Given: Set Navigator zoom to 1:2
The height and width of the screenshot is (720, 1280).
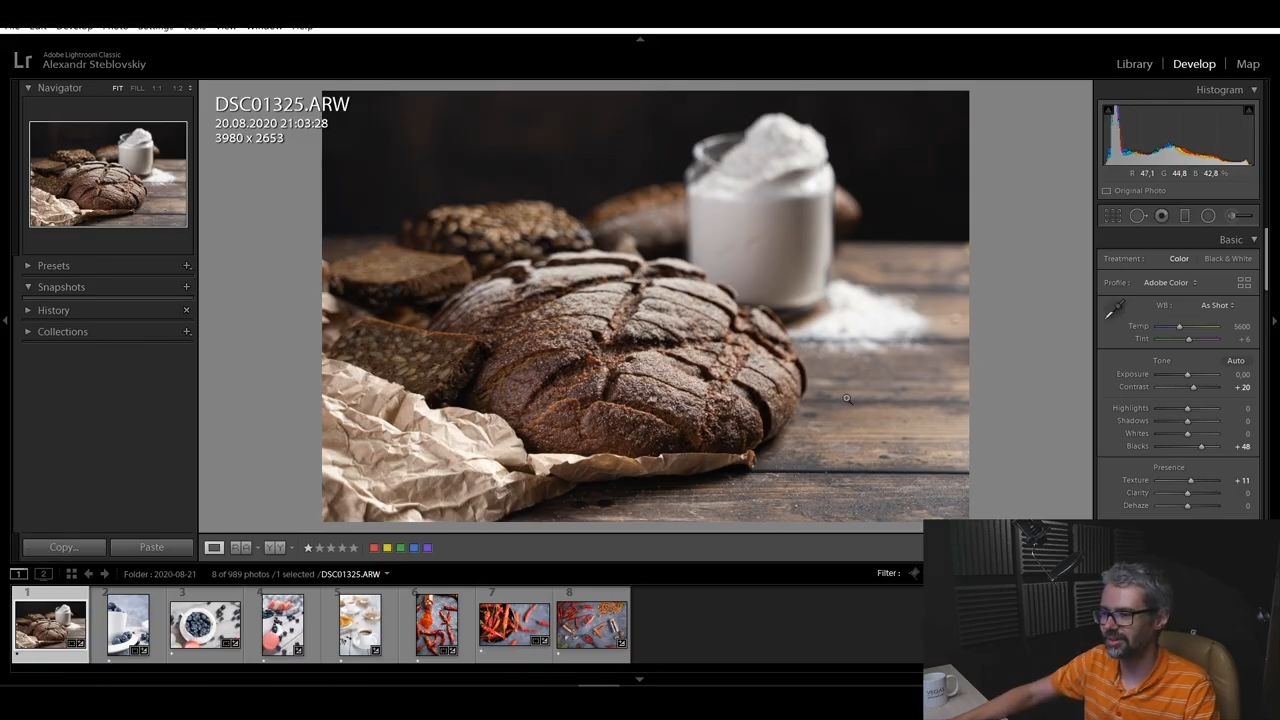Looking at the screenshot, I should pyautogui.click(x=178, y=88).
